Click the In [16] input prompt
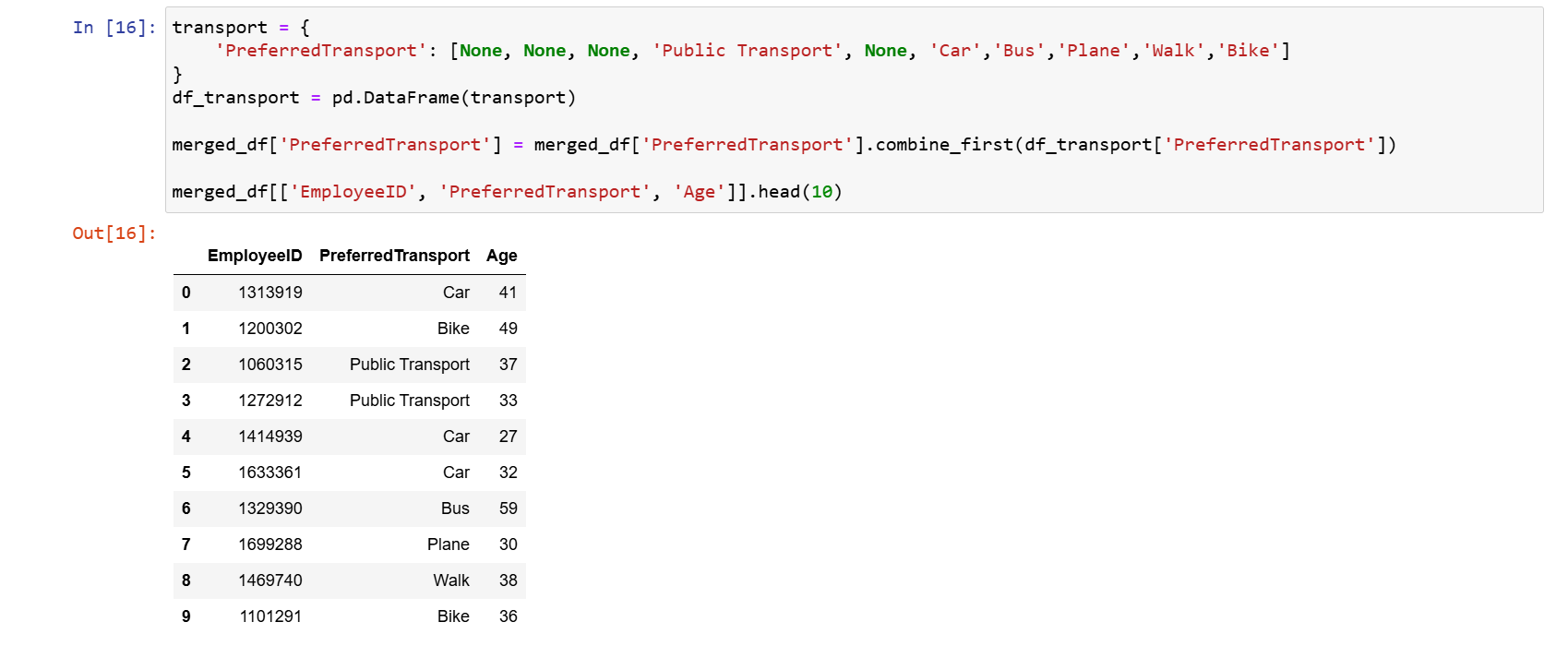 tap(114, 28)
